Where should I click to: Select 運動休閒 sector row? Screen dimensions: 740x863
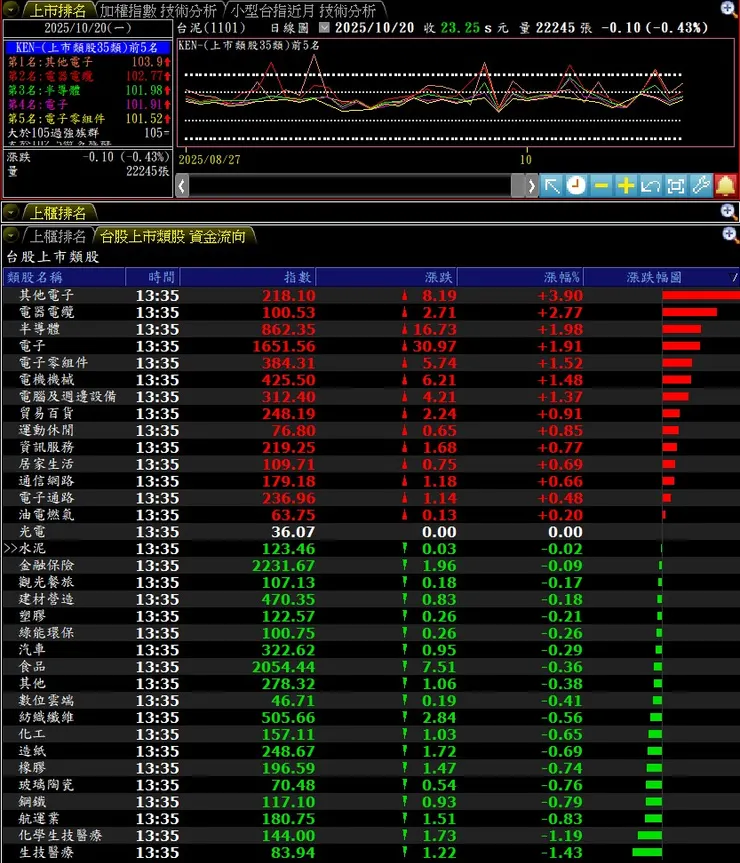point(371,430)
